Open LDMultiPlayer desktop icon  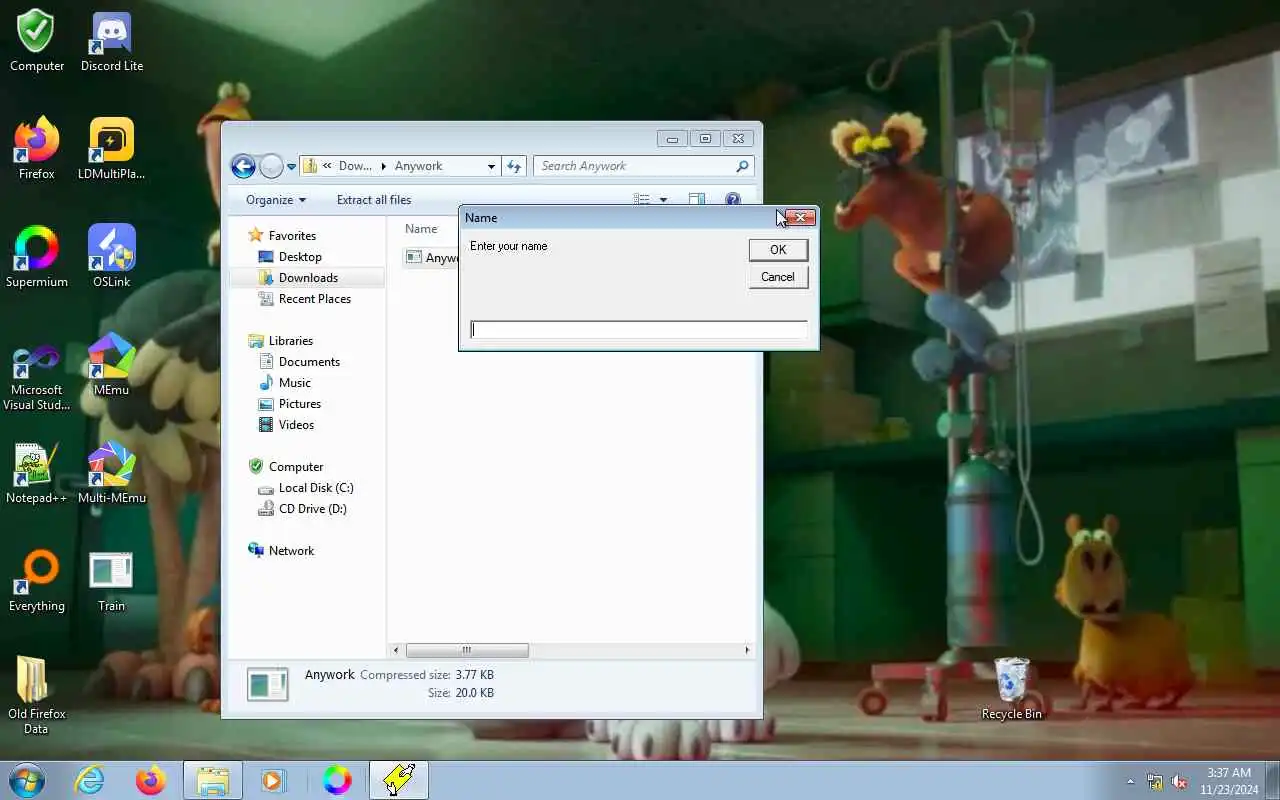(111, 149)
